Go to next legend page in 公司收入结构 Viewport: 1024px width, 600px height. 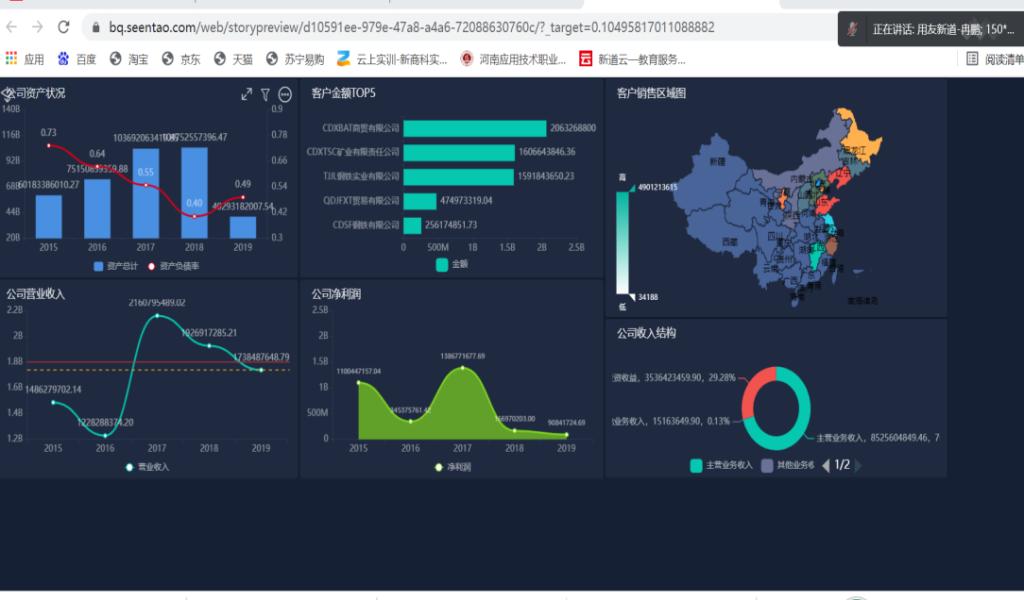[858, 465]
